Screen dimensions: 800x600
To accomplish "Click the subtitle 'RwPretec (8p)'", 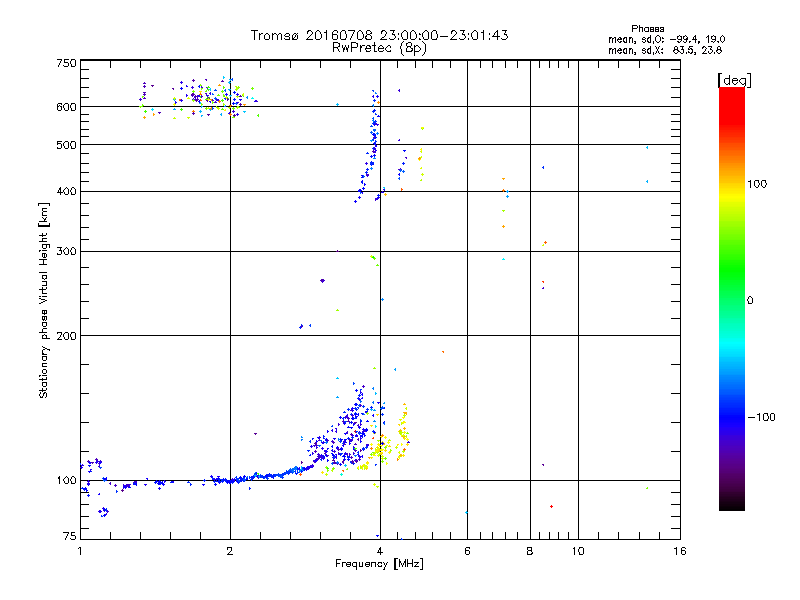I will coord(379,48).
